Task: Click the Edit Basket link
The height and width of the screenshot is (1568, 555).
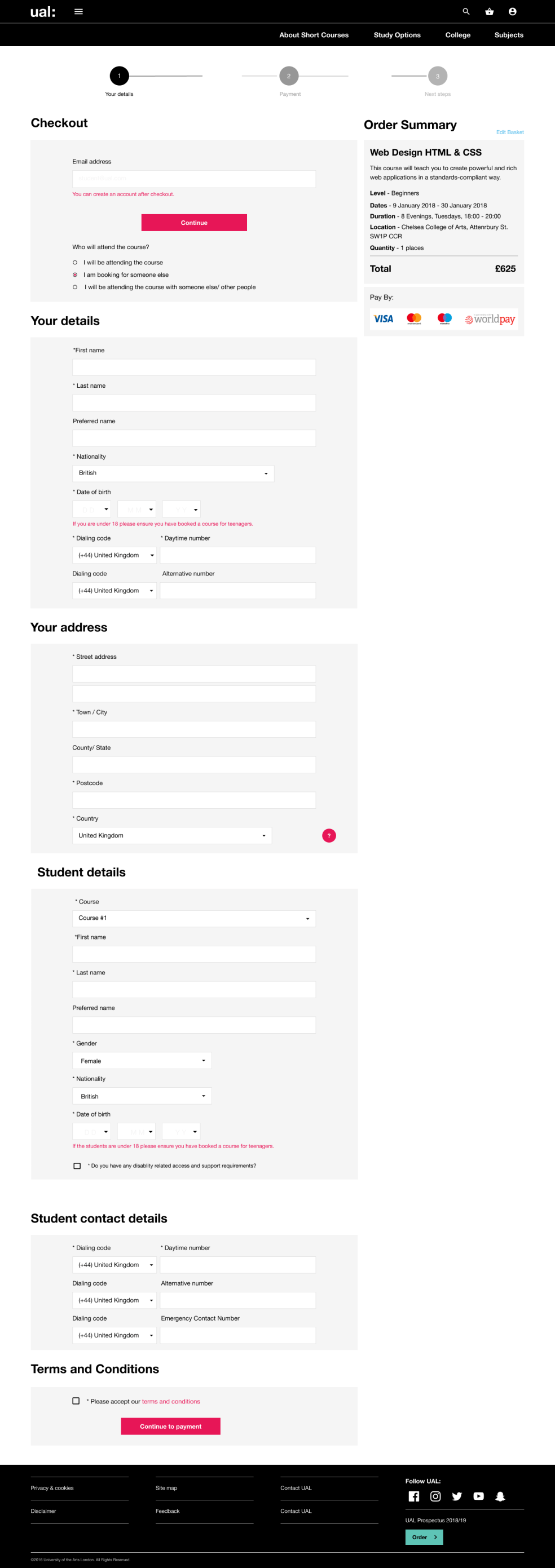Action: click(x=510, y=132)
